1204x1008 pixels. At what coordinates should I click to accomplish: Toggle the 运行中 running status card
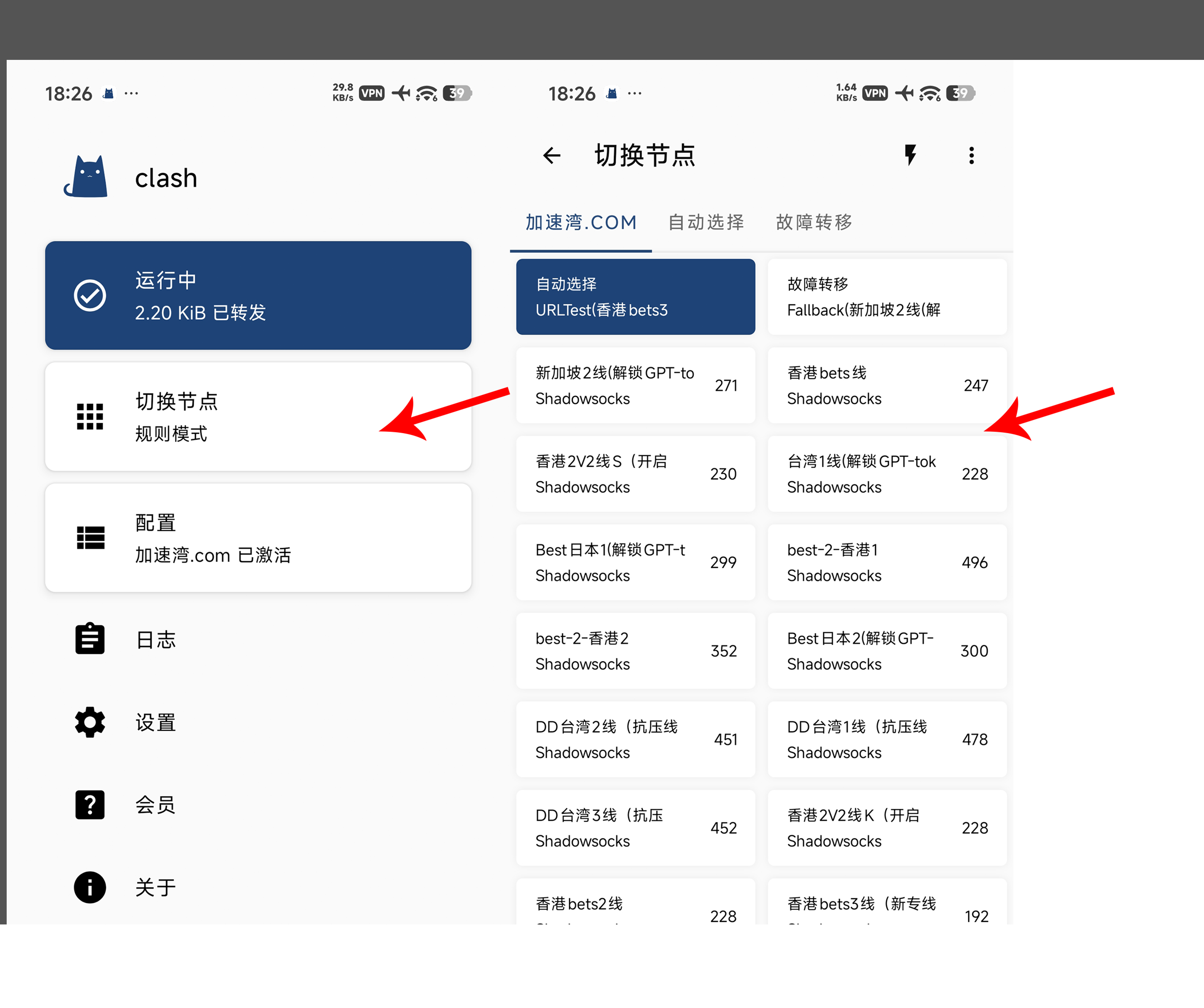[x=258, y=295]
